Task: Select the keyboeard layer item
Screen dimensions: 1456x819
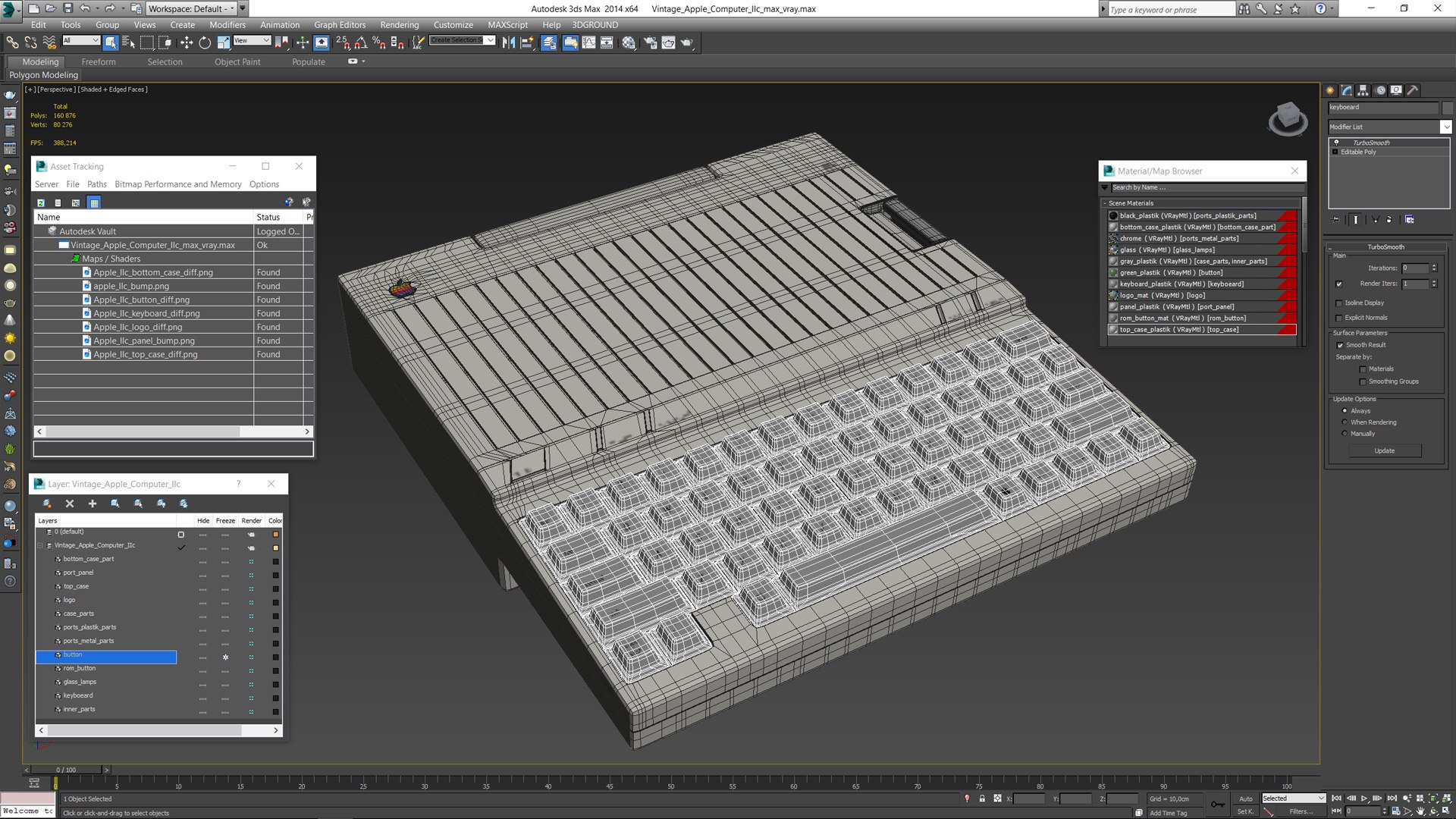Action: pyautogui.click(x=78, y=695)
